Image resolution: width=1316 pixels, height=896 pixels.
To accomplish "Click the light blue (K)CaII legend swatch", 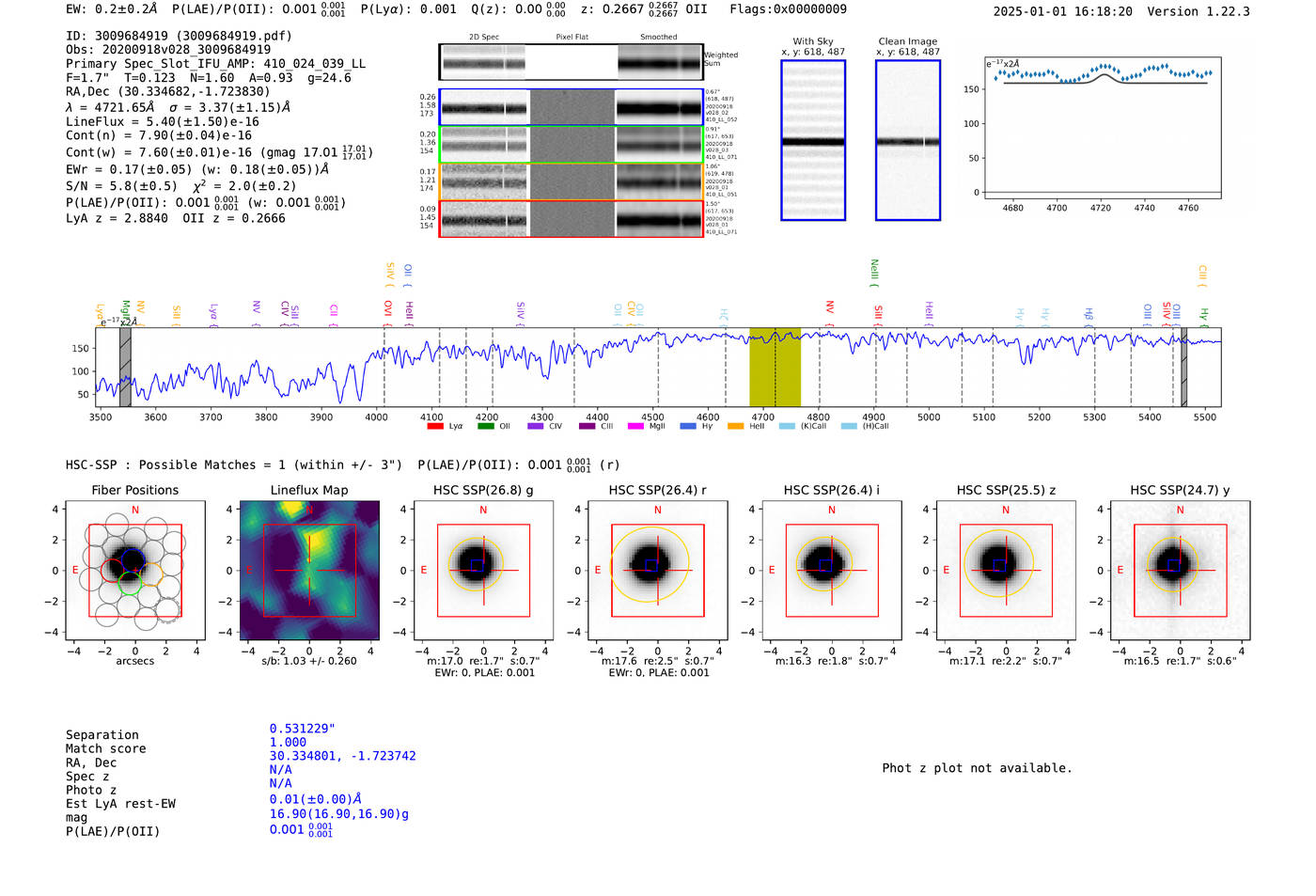I will pyautogui.click(x=787, y=426).
